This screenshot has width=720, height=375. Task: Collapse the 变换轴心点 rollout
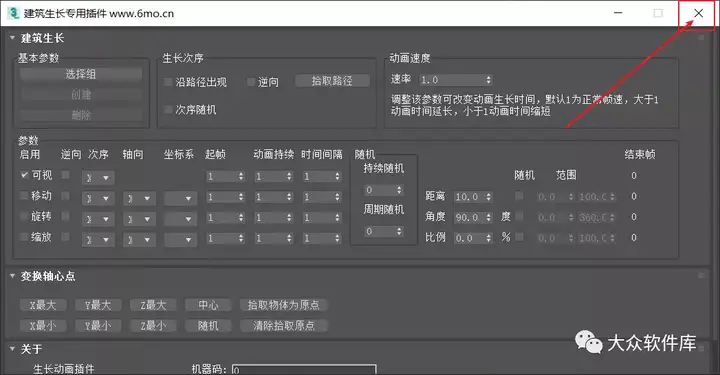coord(12,276)
